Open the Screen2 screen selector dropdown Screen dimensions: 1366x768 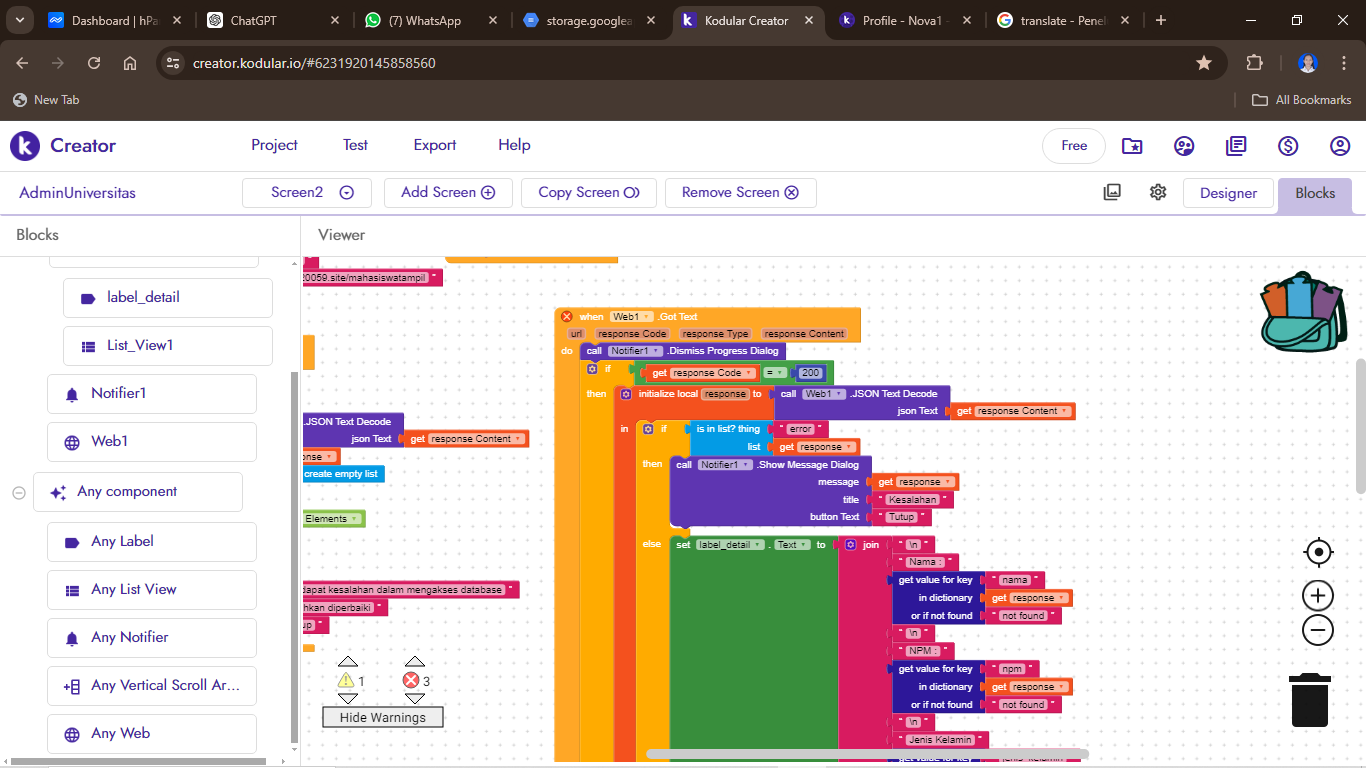tap(307, 193)
